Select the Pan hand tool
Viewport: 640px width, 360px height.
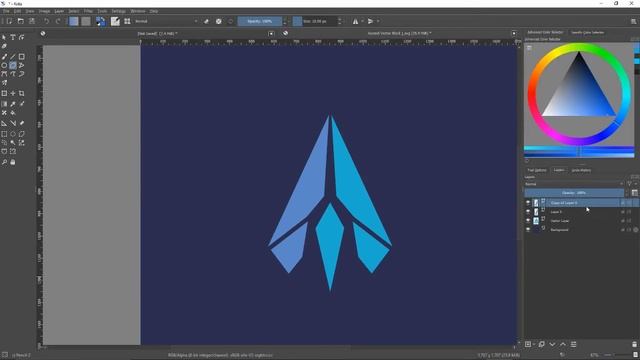point(13,162)
